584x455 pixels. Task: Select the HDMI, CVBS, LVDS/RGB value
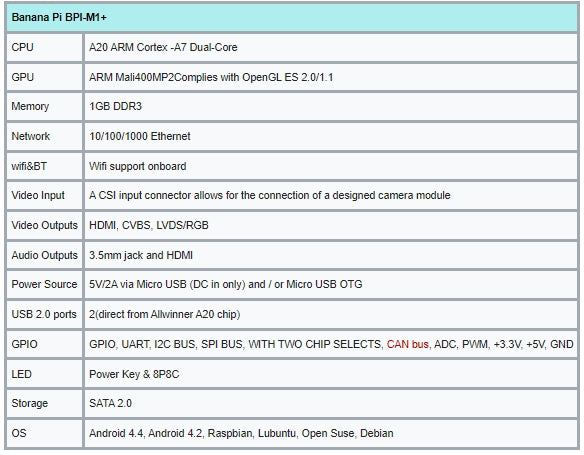click(149, 225)
